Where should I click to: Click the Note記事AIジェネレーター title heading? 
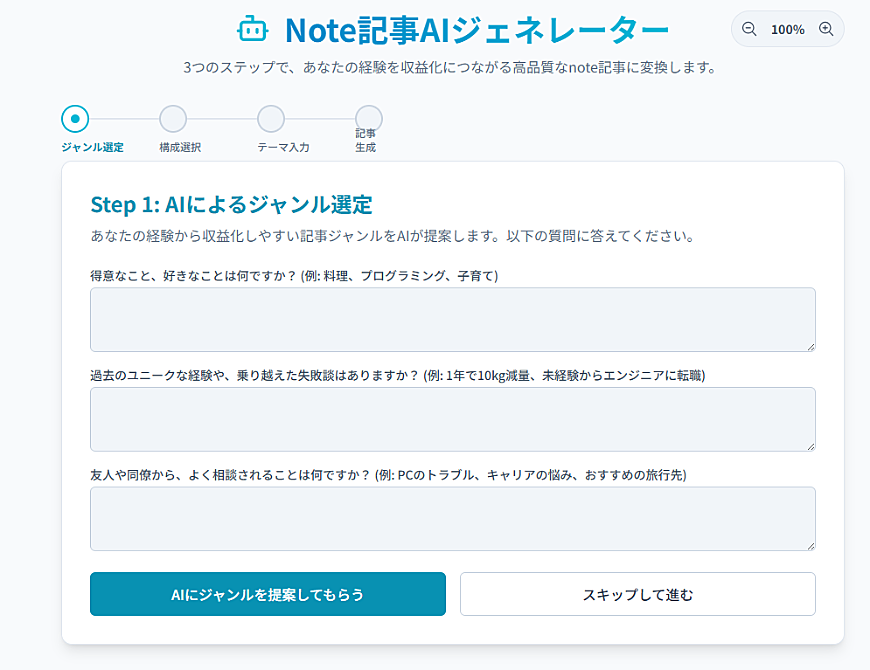tap(477, 30)
